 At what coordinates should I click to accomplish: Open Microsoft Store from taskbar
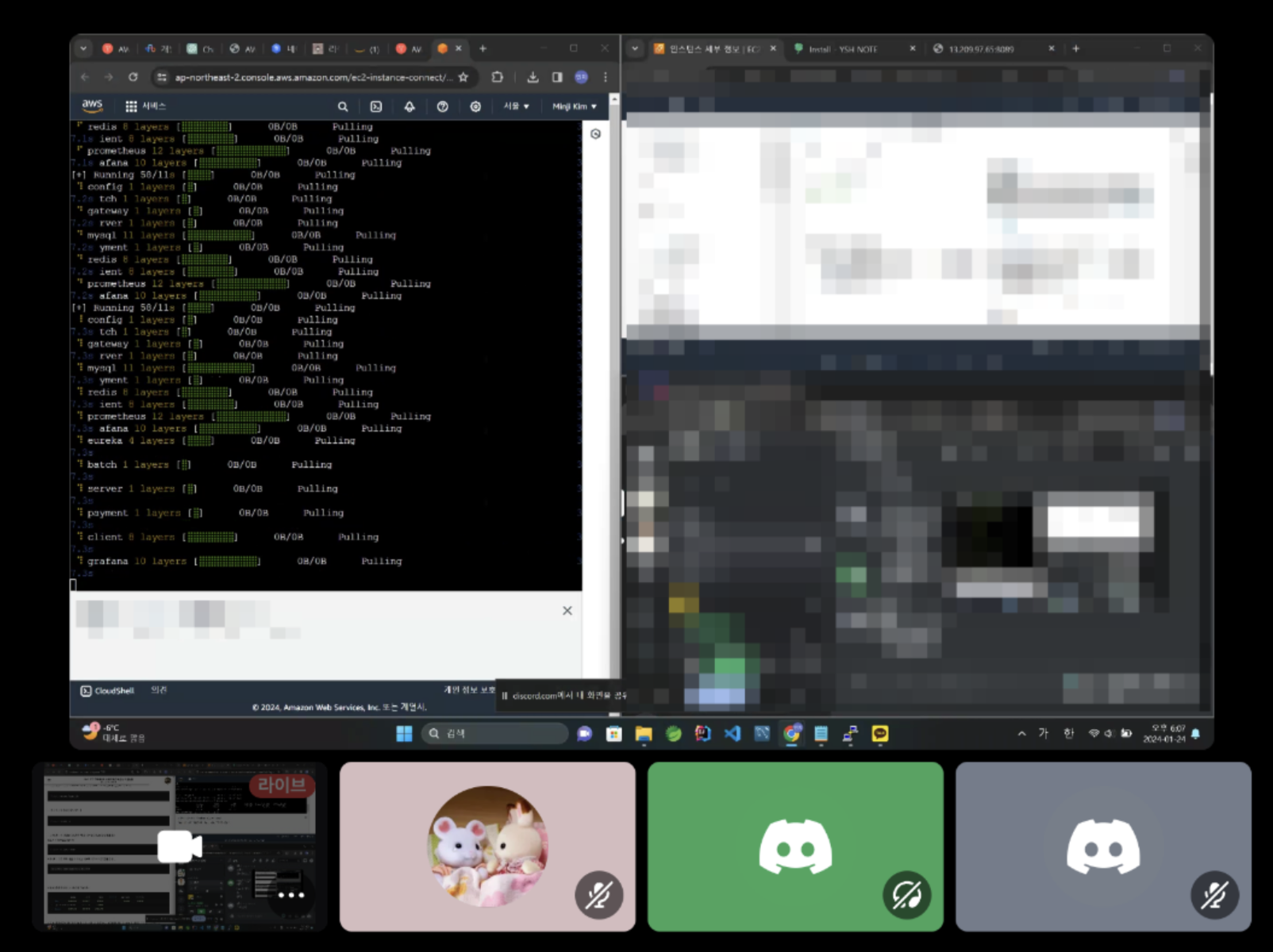click(614, 734)
